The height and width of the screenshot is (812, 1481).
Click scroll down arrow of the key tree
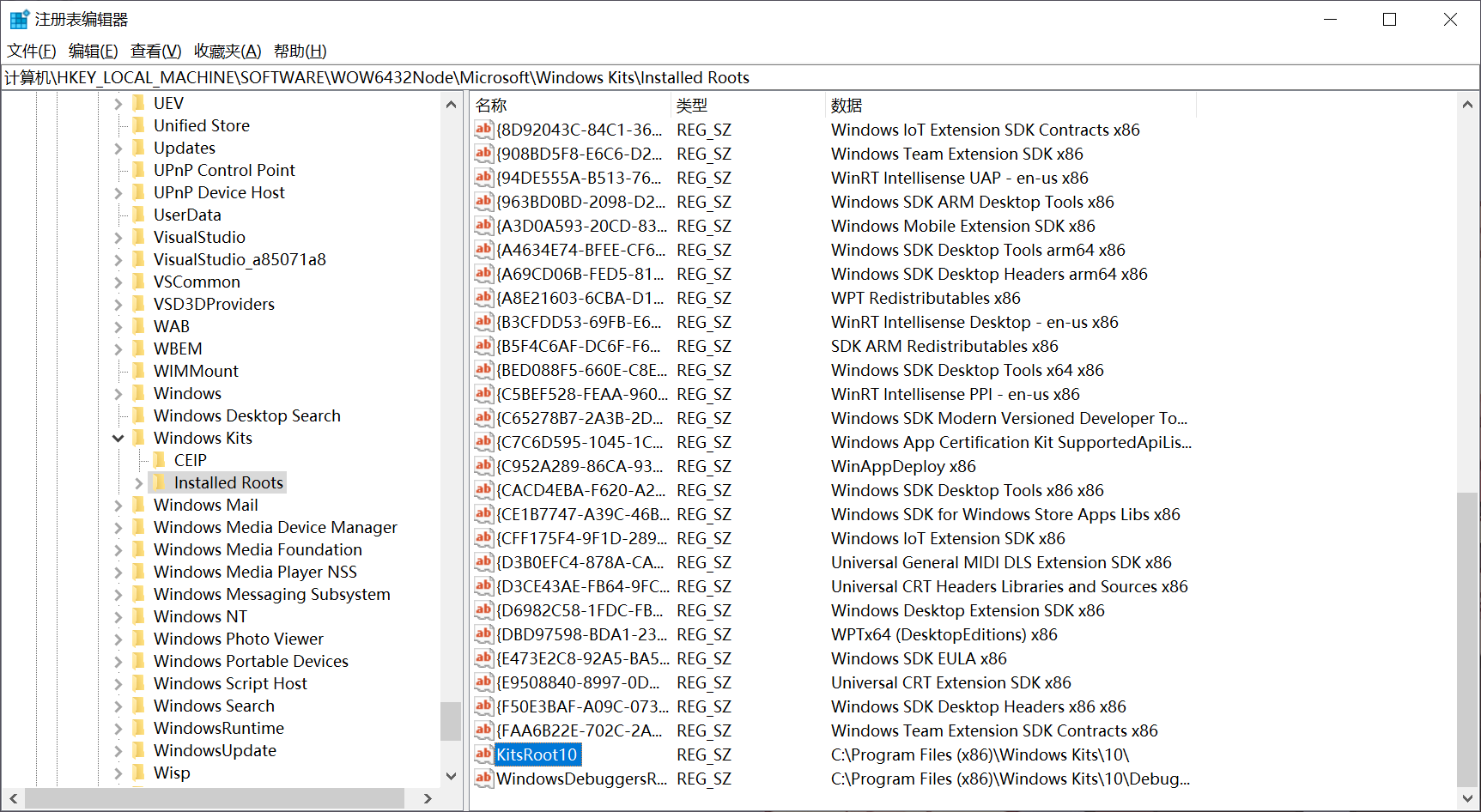[452, 776]
